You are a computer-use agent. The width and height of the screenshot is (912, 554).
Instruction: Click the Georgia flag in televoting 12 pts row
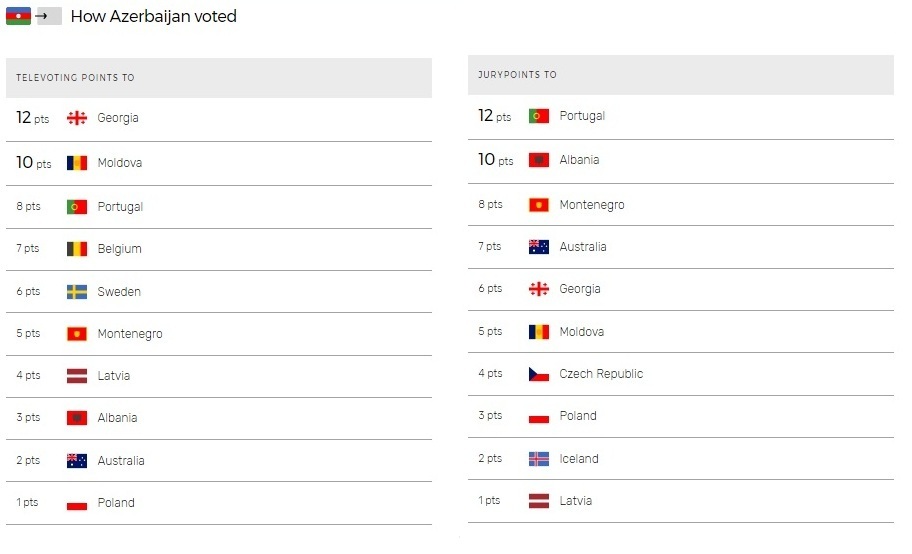(x=77, y=118)
